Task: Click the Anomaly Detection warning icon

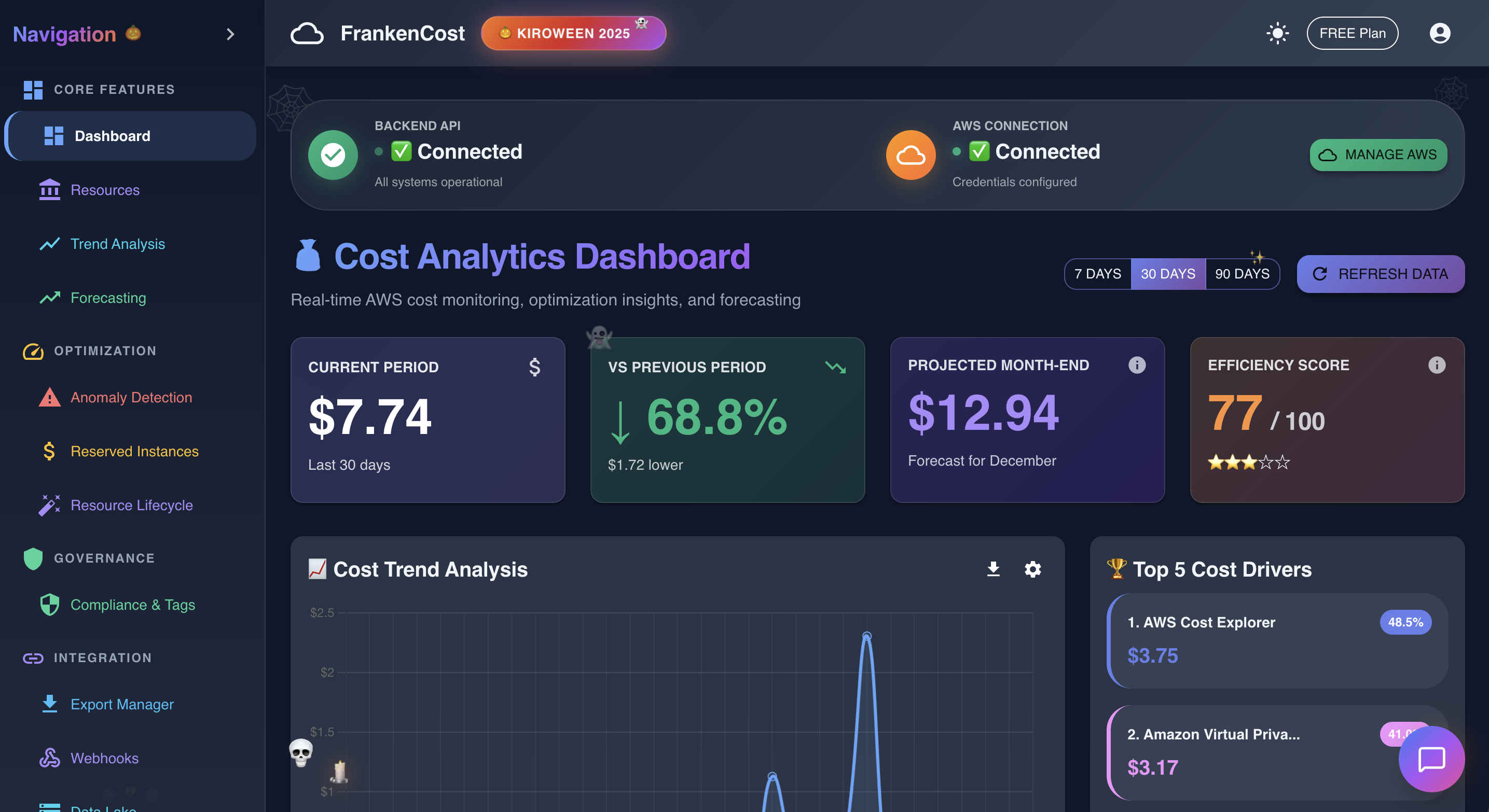Action: (x=50, y=397)
